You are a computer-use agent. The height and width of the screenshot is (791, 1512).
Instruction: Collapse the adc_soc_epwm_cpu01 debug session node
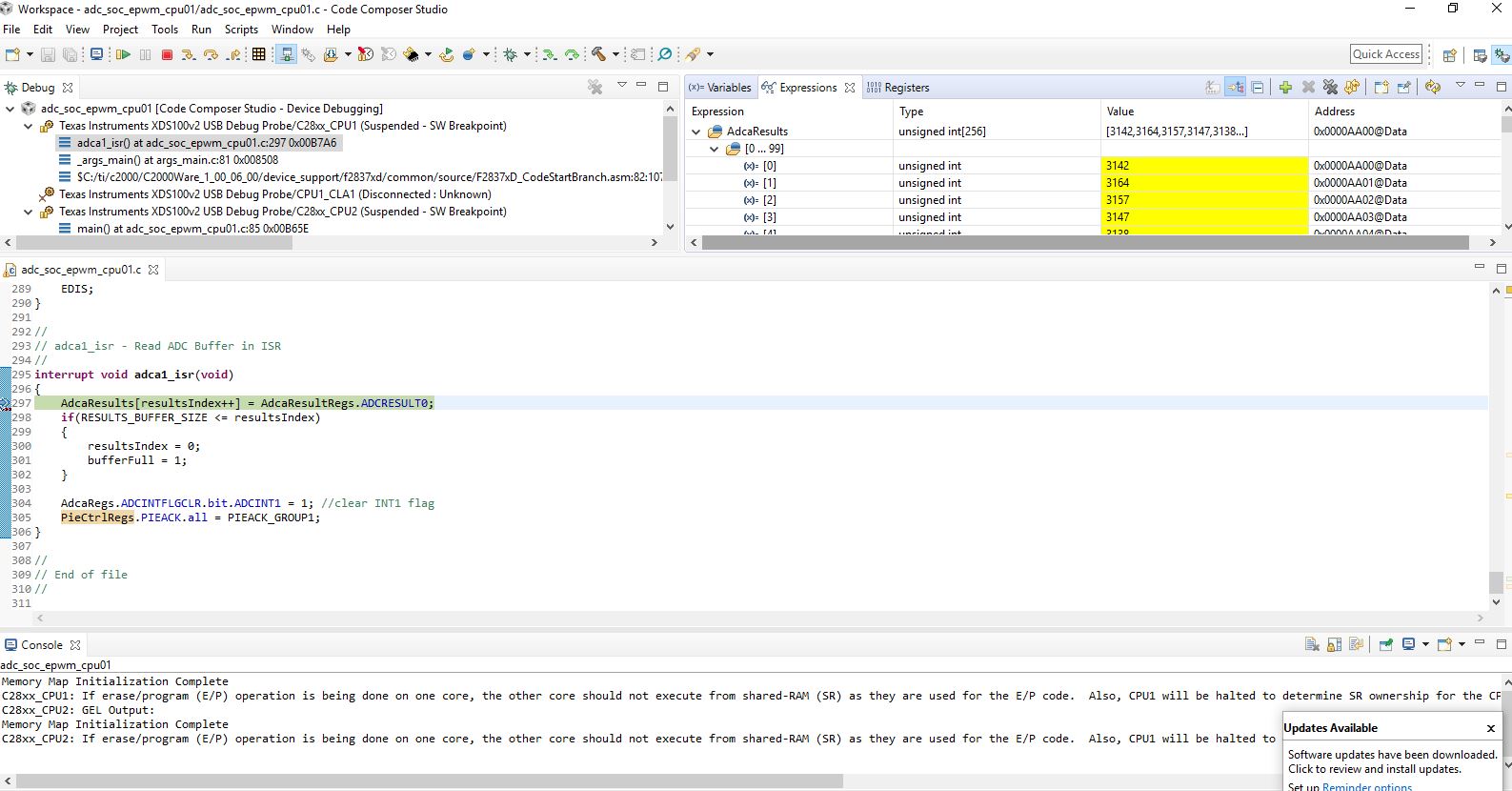point(10,109)
